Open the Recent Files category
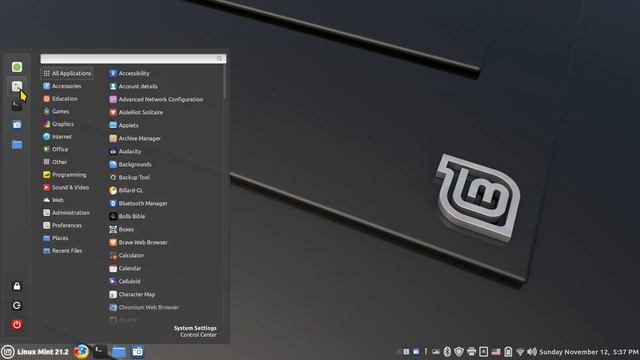The image size is (640, 360). tap(63, 251)
